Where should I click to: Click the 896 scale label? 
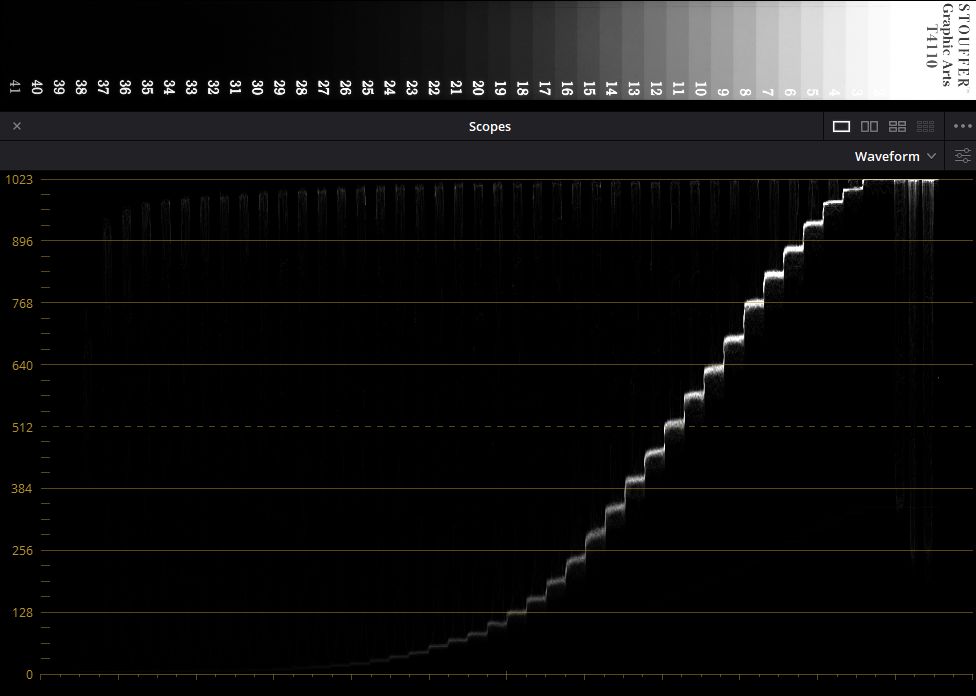22,241
